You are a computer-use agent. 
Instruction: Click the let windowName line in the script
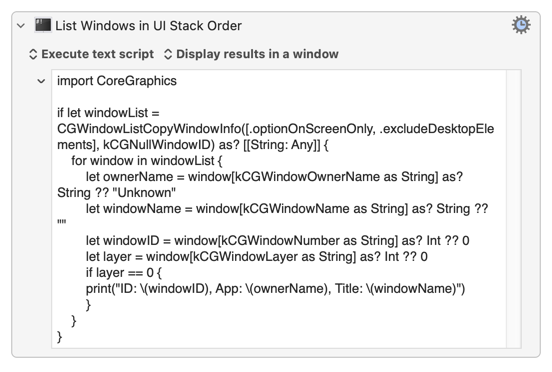point(287,209)
